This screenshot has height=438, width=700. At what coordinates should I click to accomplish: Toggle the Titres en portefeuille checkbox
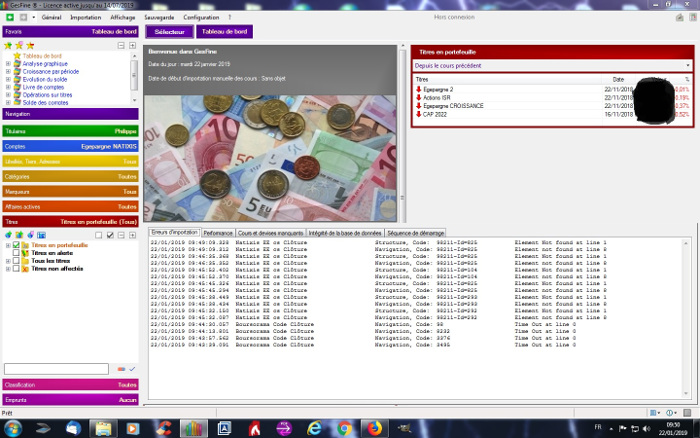coord(16,245)
